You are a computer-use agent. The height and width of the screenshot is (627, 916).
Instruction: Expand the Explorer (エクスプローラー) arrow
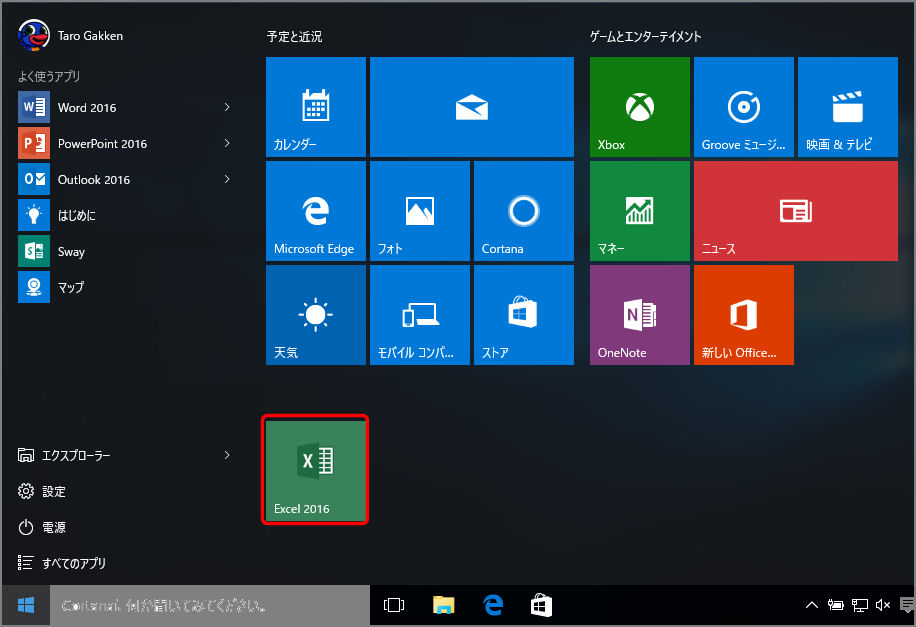(x=227, y=455)
